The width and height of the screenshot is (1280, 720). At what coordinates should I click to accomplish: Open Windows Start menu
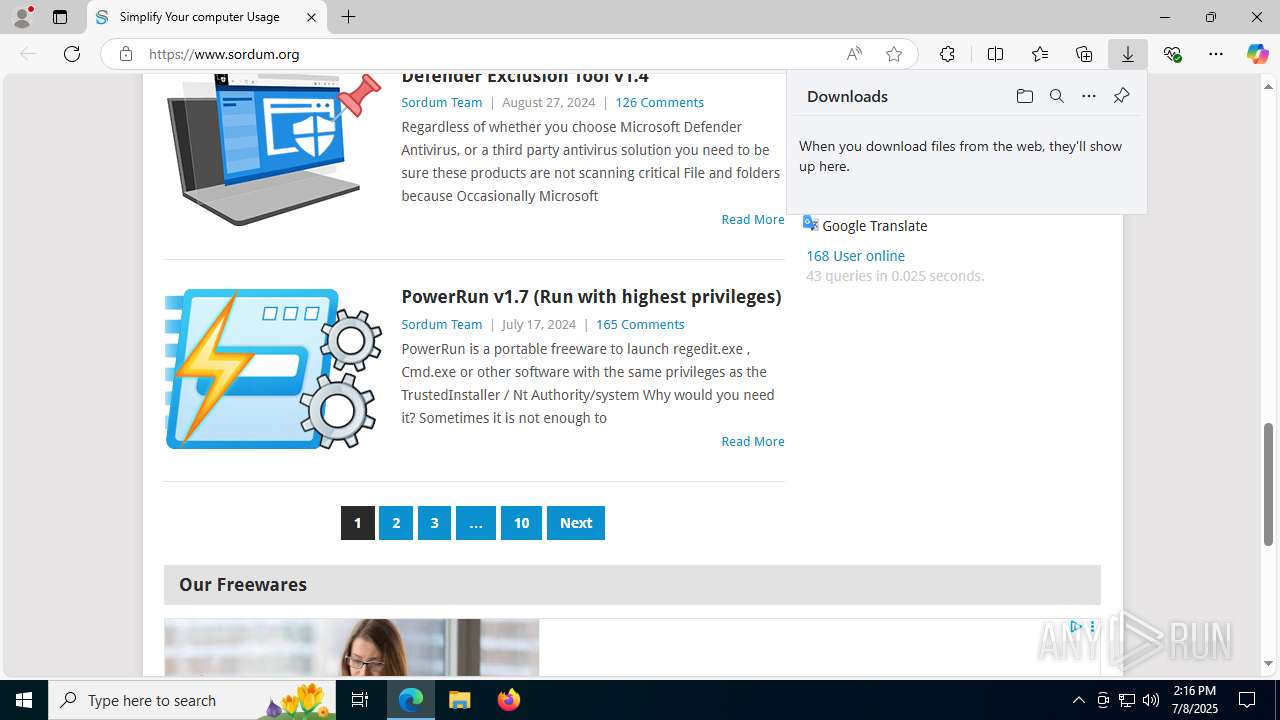24,700
